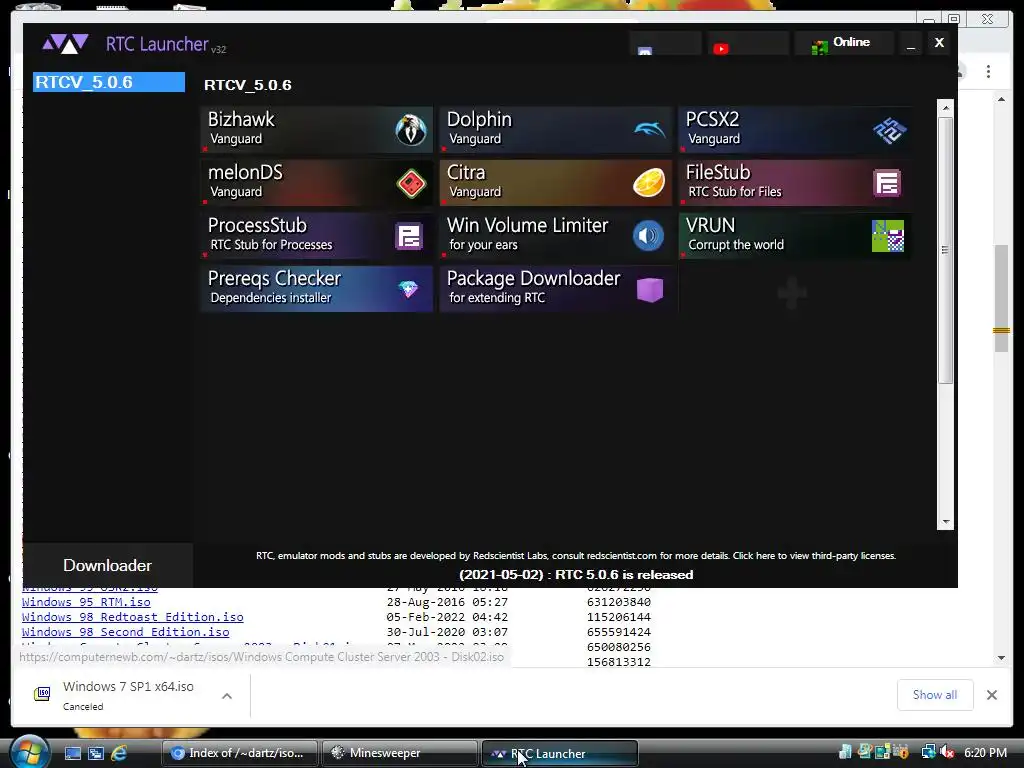The width and height of the screenshot is (1024, 768).
Task: Click the Prereqs Checker diamond icon
Action: (409, 289)
